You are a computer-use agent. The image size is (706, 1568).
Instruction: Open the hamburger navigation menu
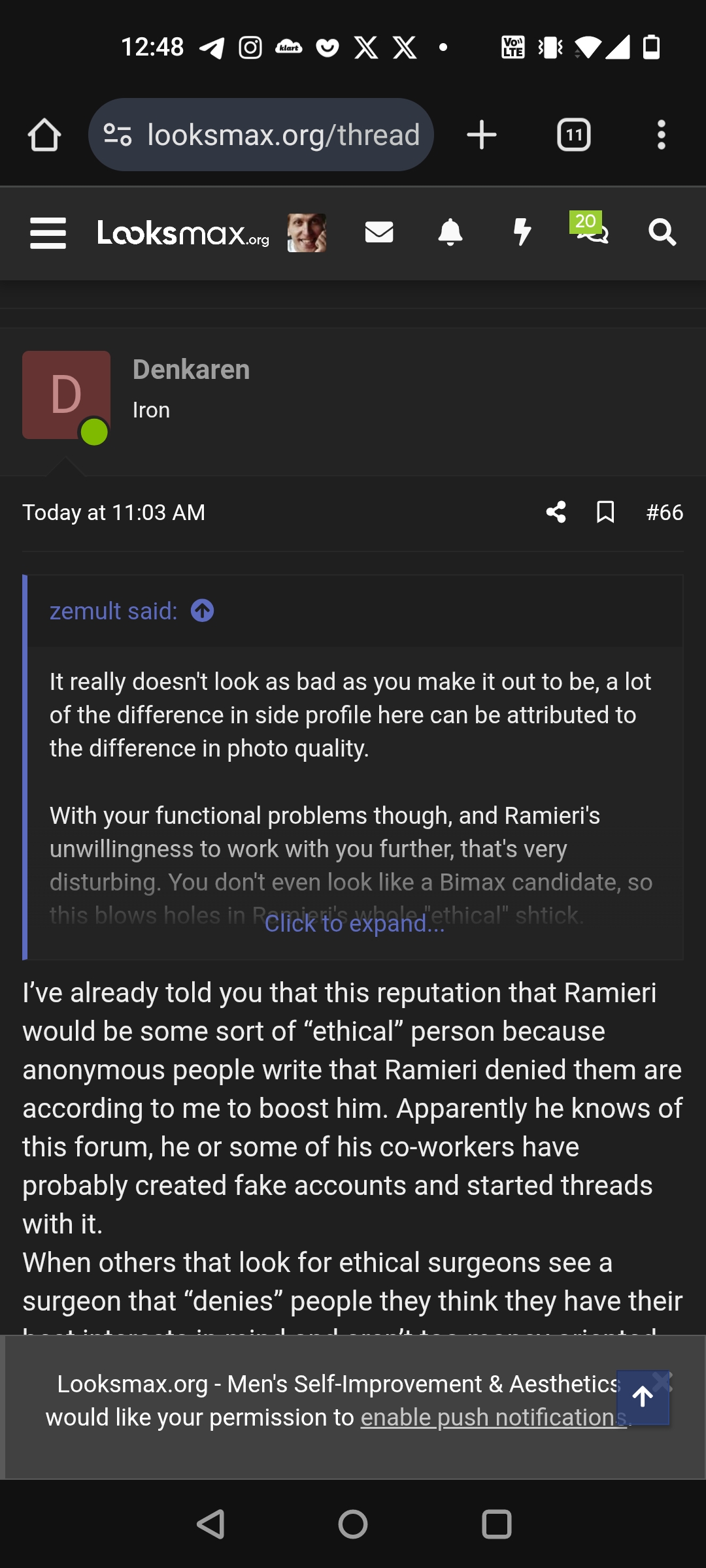tap(48, 233)
